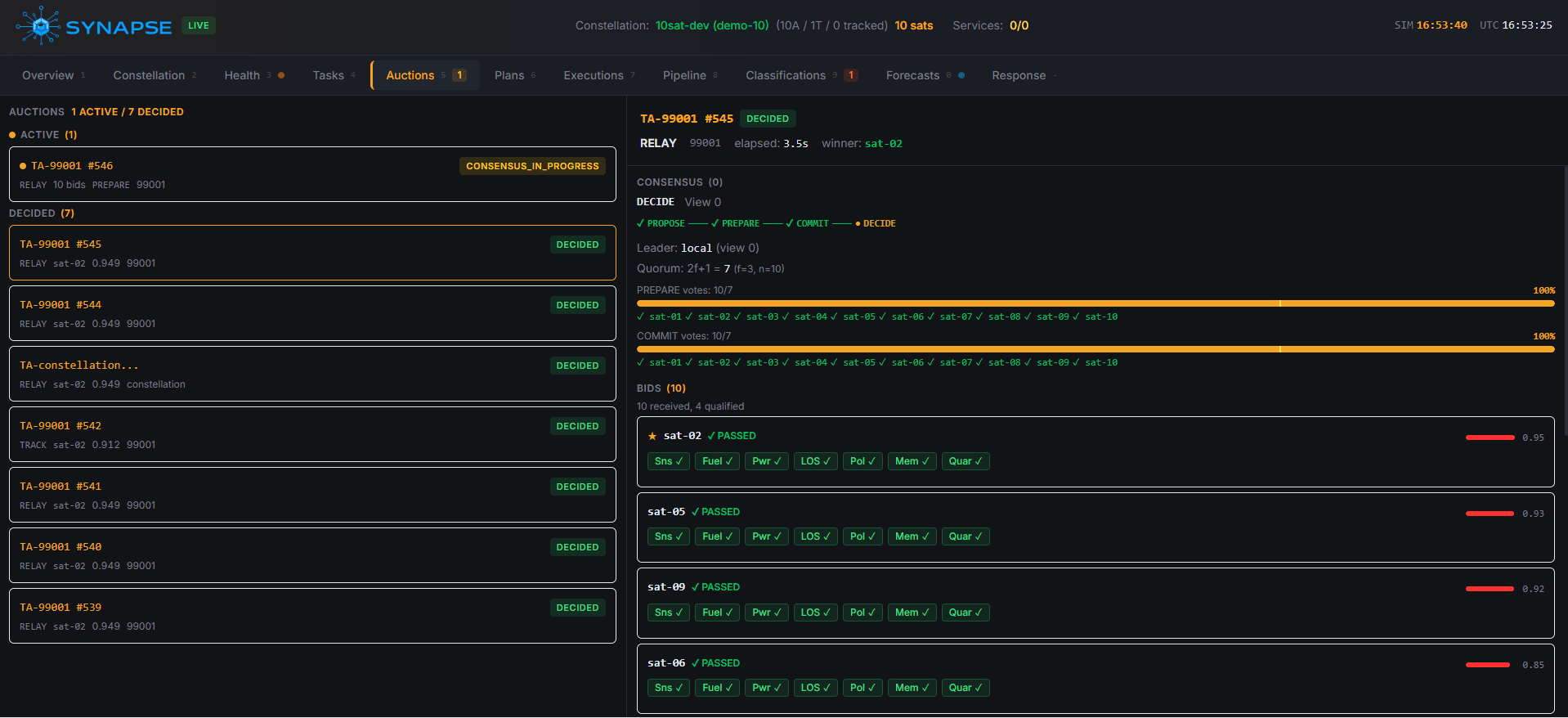This screenshot has height=718, width=1568.
Task: Select decided auction TA-99001 #541
Action: click(312, 495)
